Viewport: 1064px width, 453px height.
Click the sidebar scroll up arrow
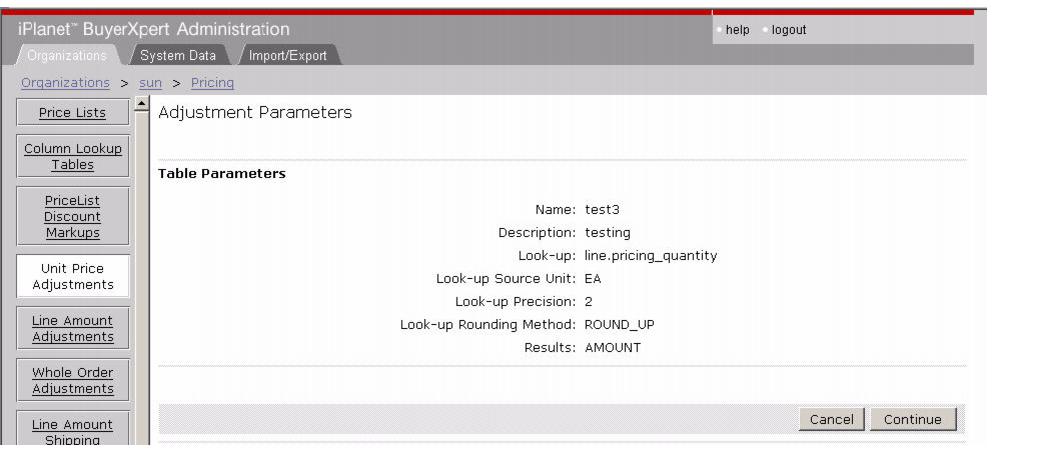point(142,104)
